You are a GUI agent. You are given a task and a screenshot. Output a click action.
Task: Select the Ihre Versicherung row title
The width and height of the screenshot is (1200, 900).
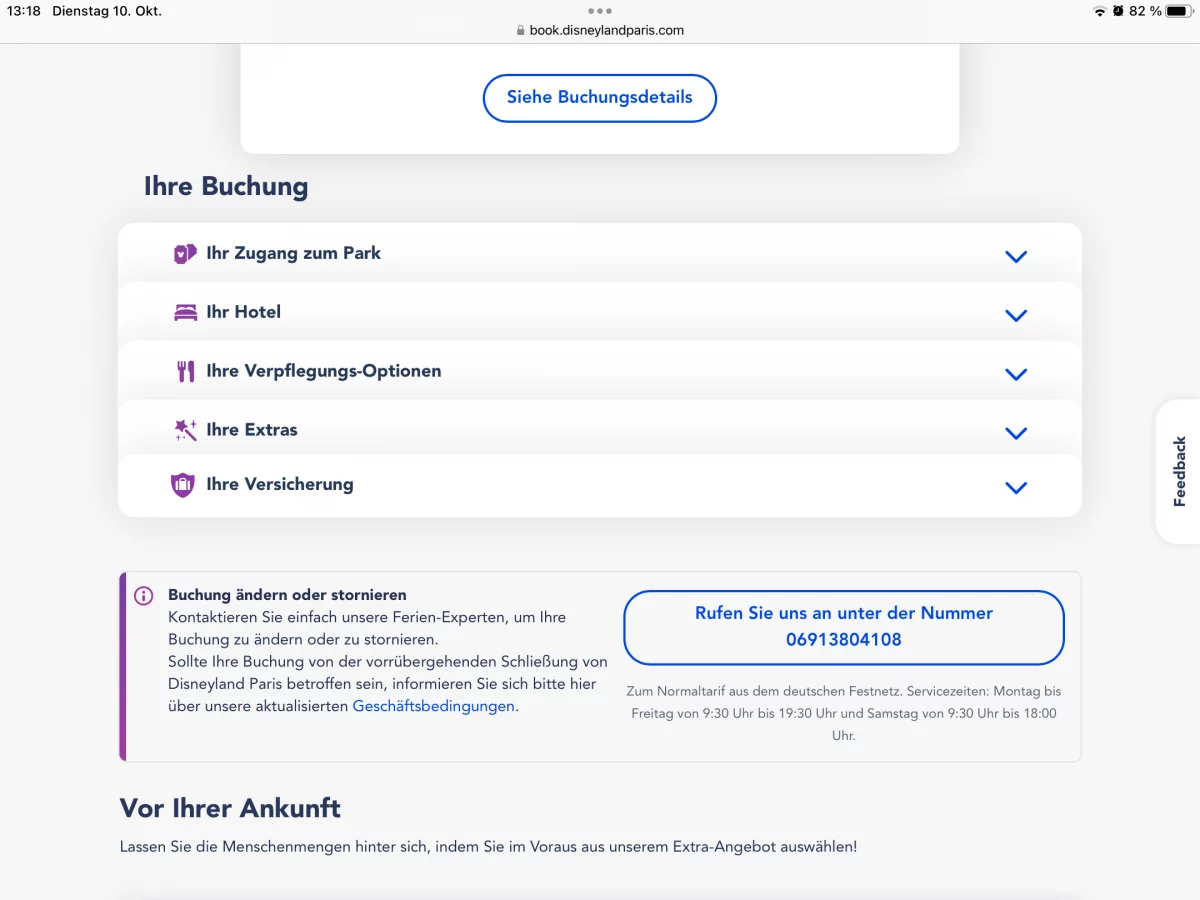[x=280, y=484]
